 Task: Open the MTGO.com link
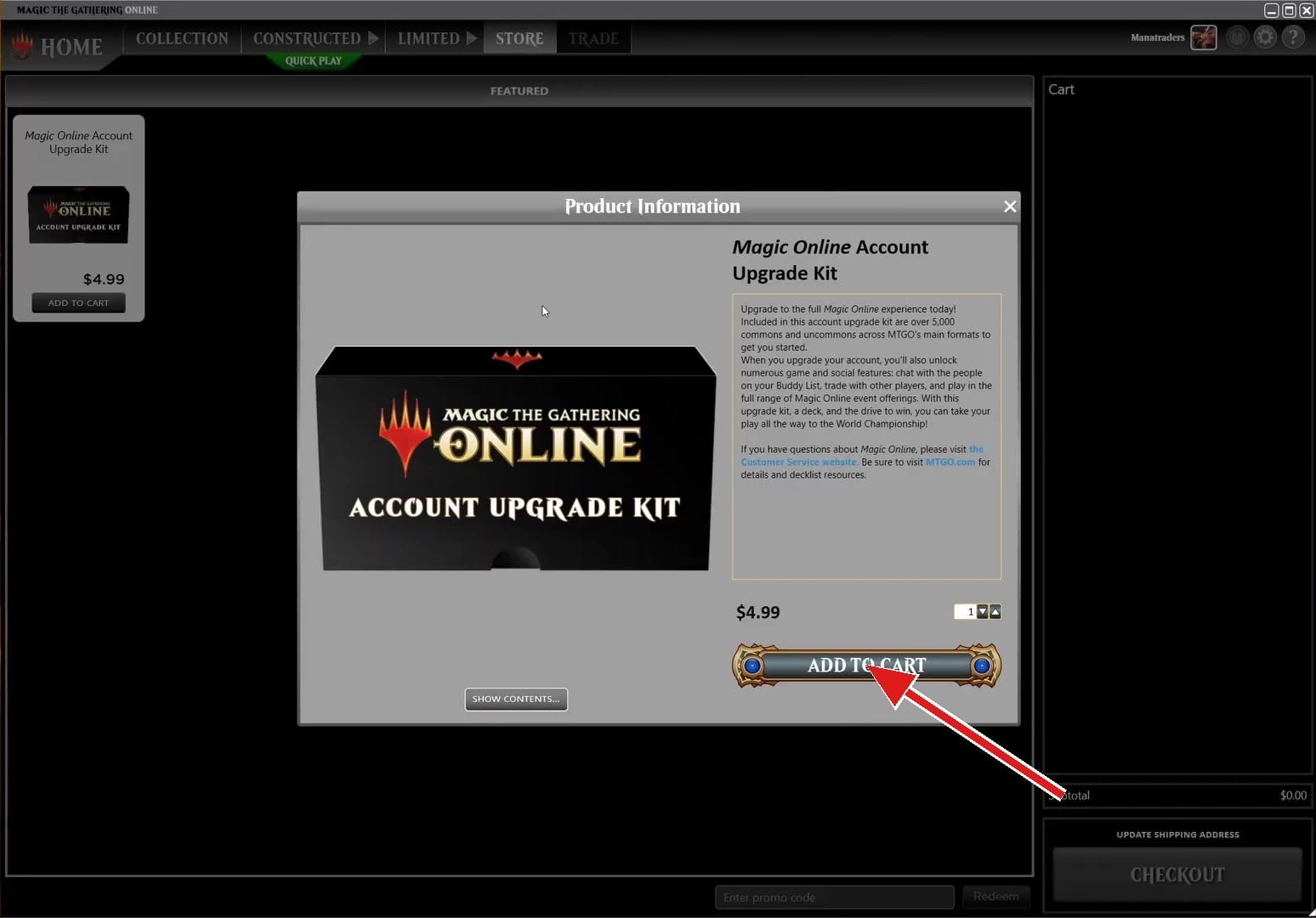point(950,462)
